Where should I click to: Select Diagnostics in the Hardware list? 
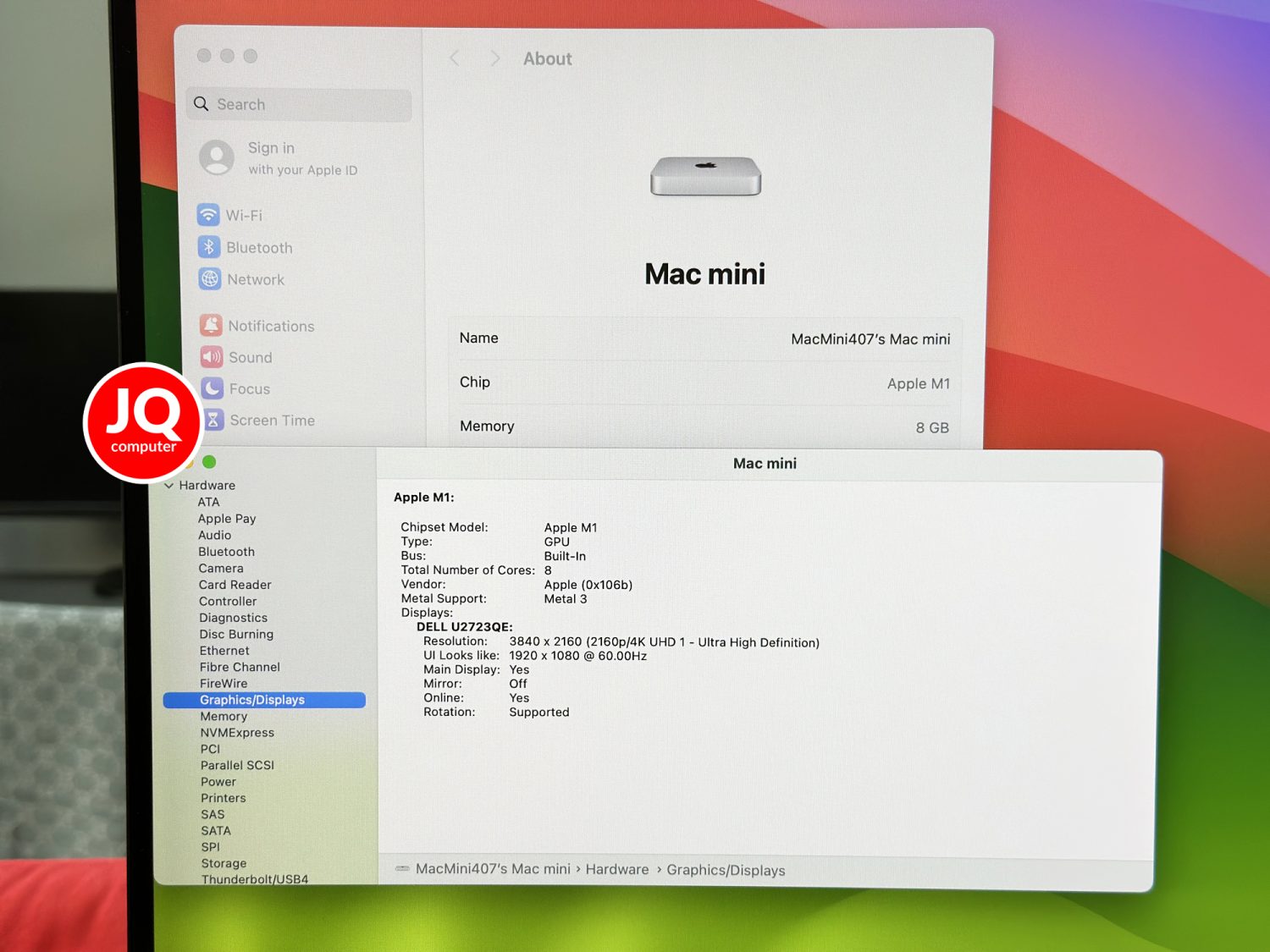(233, 618)
